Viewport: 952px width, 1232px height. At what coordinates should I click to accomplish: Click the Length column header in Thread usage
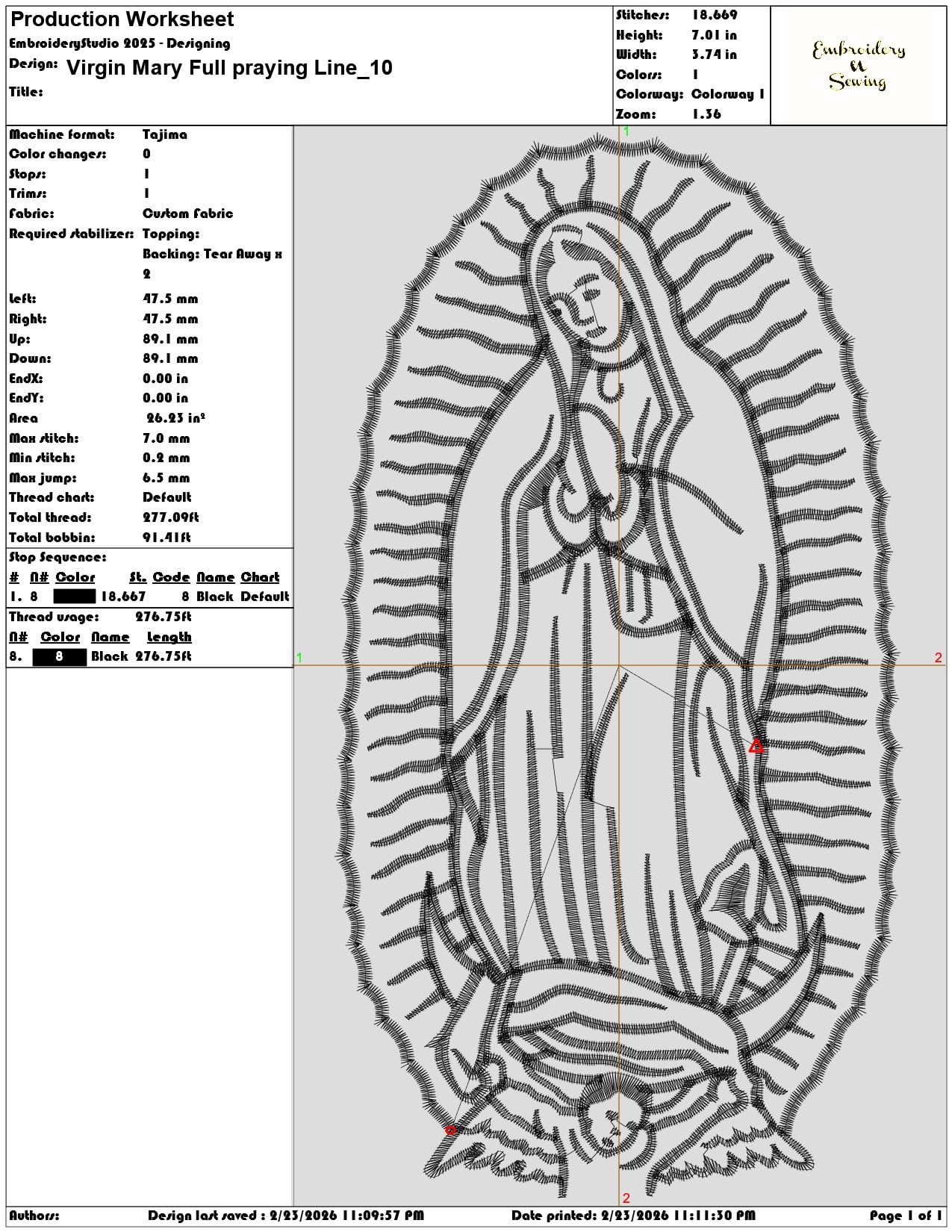tap(169, 637)
